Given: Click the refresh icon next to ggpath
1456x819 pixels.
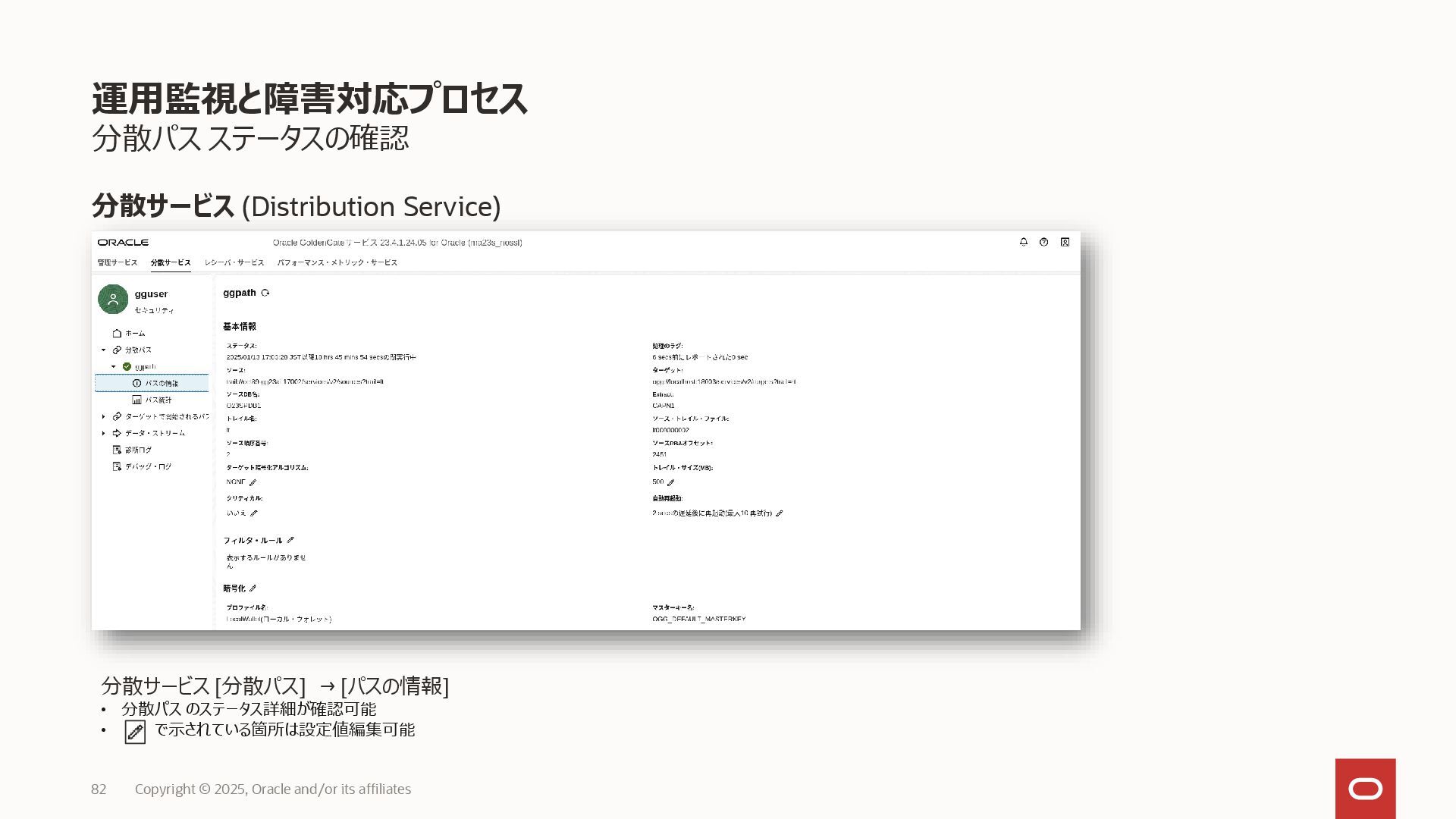Looking at the screenshot, I should pos(265,293).
